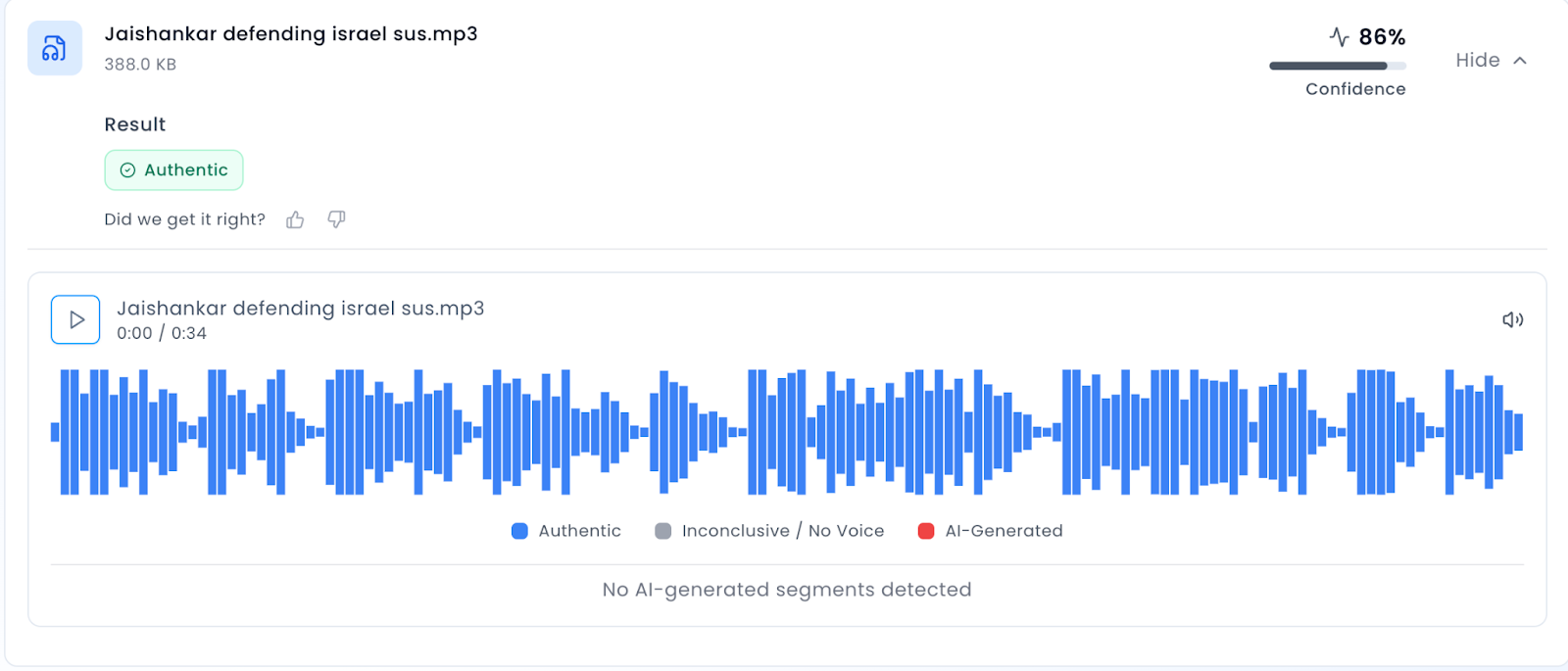Click the Authentic result badge
The width and height of the screenshot is (1568, 671).
(x=174, y=170)
